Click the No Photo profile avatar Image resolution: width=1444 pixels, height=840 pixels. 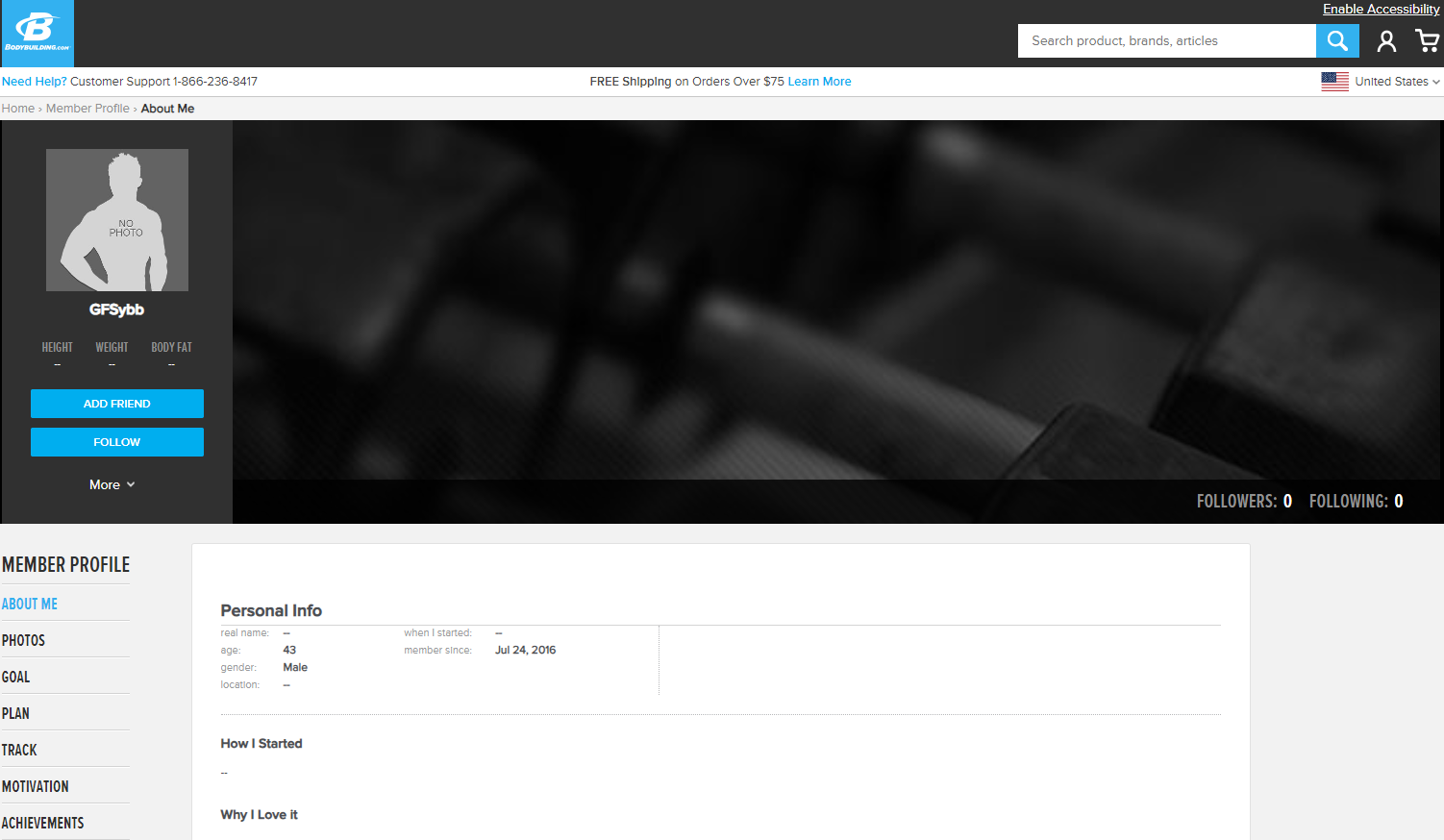117,220
